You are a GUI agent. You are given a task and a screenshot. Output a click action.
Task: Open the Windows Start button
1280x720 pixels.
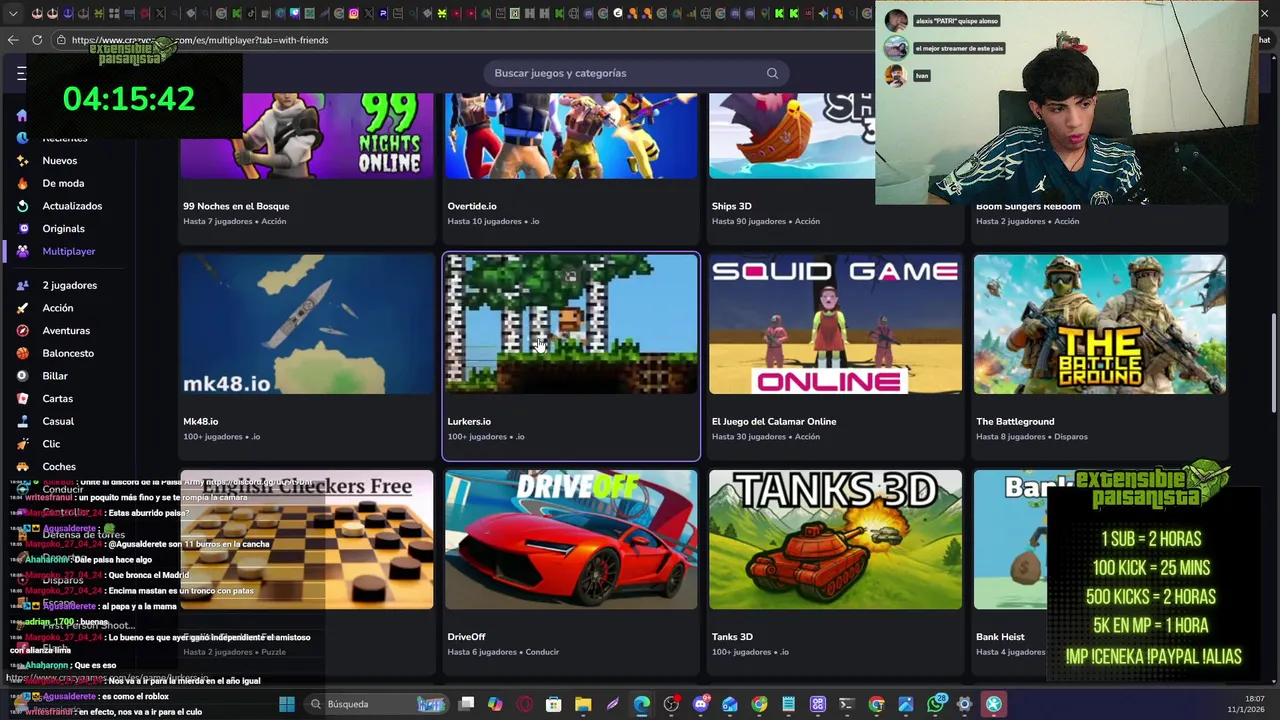click(287, 704)
